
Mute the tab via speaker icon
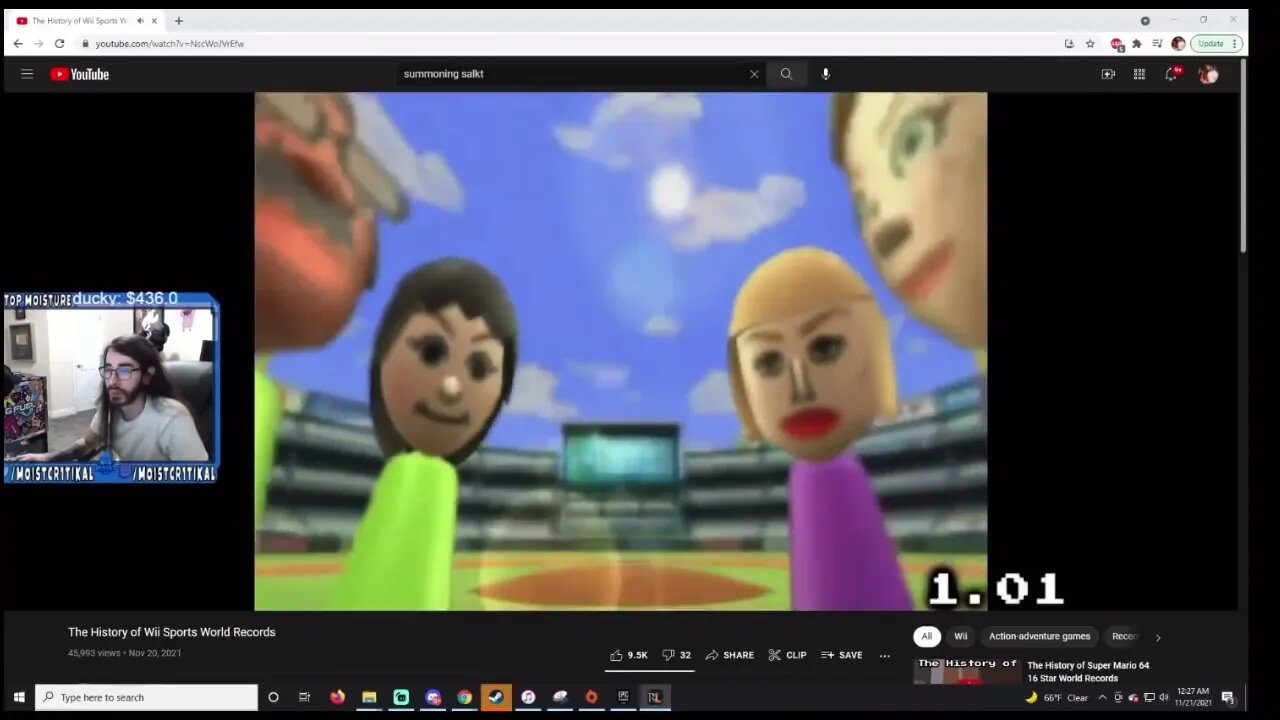[140, 20]
